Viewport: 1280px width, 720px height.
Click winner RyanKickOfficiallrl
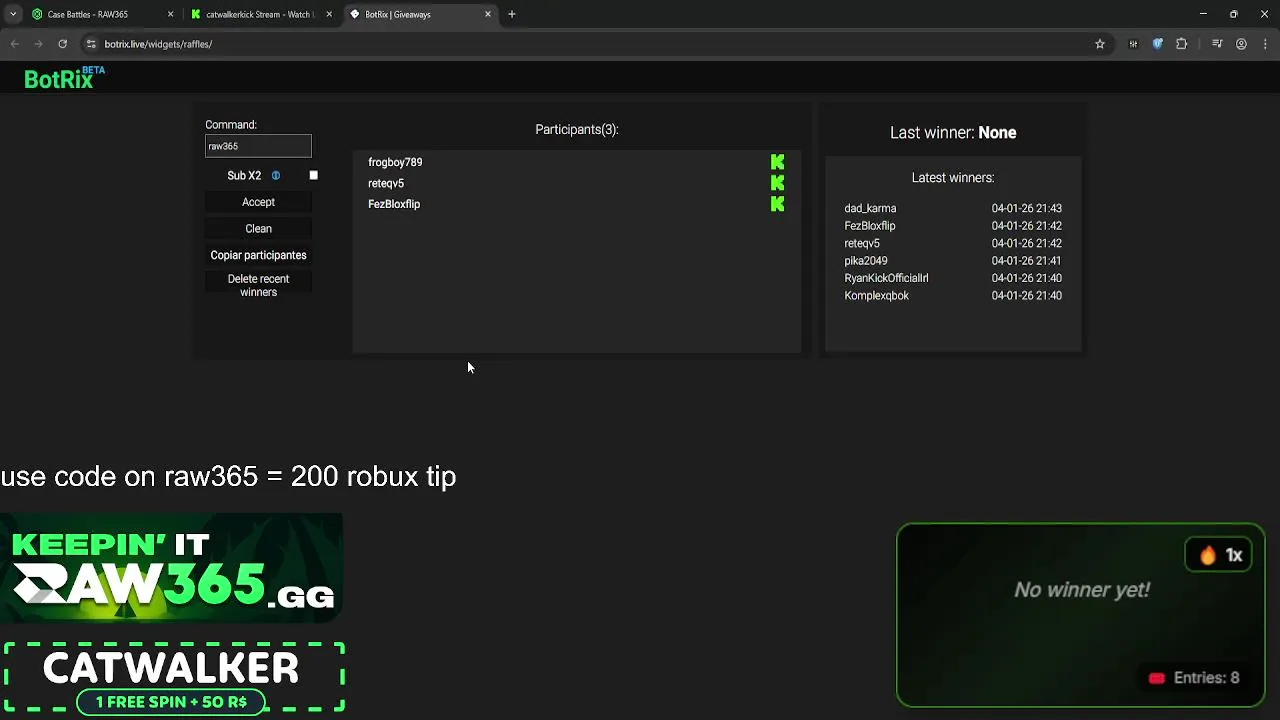pos(886,278)
